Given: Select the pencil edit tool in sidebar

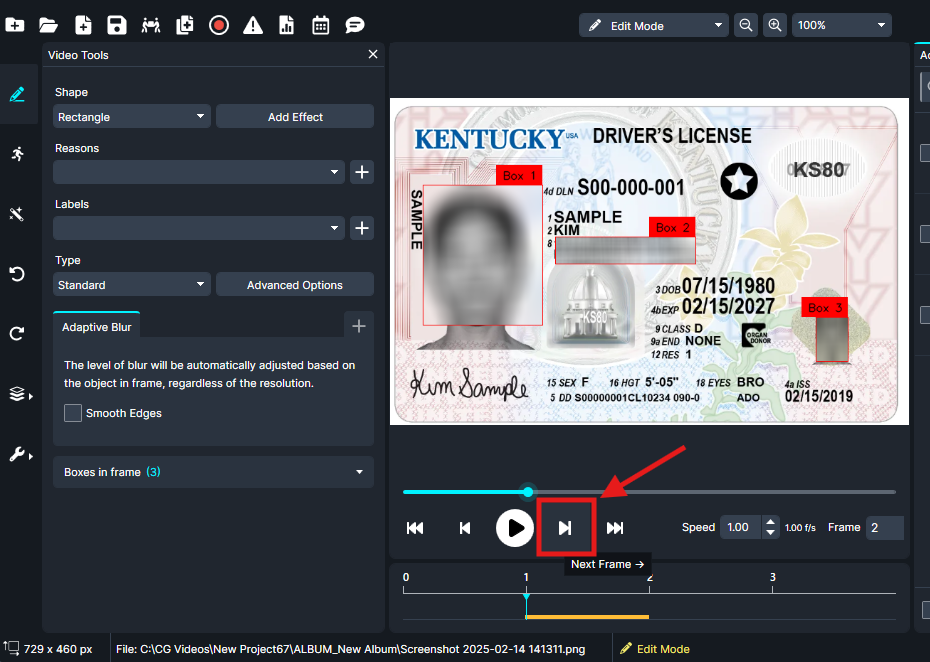Looking at the screenshot, I should (x=17, y=94).
